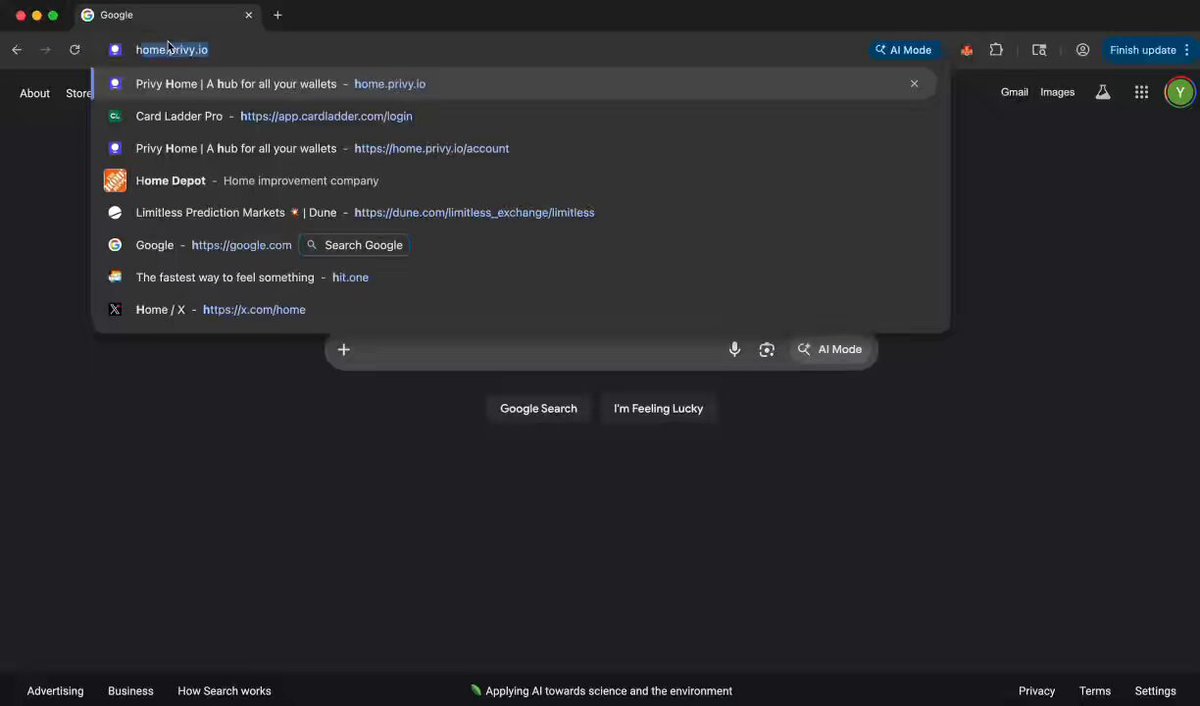Open the Extensions puzzle icon
The image size is (1200, 706).
(x=996, y=50)
